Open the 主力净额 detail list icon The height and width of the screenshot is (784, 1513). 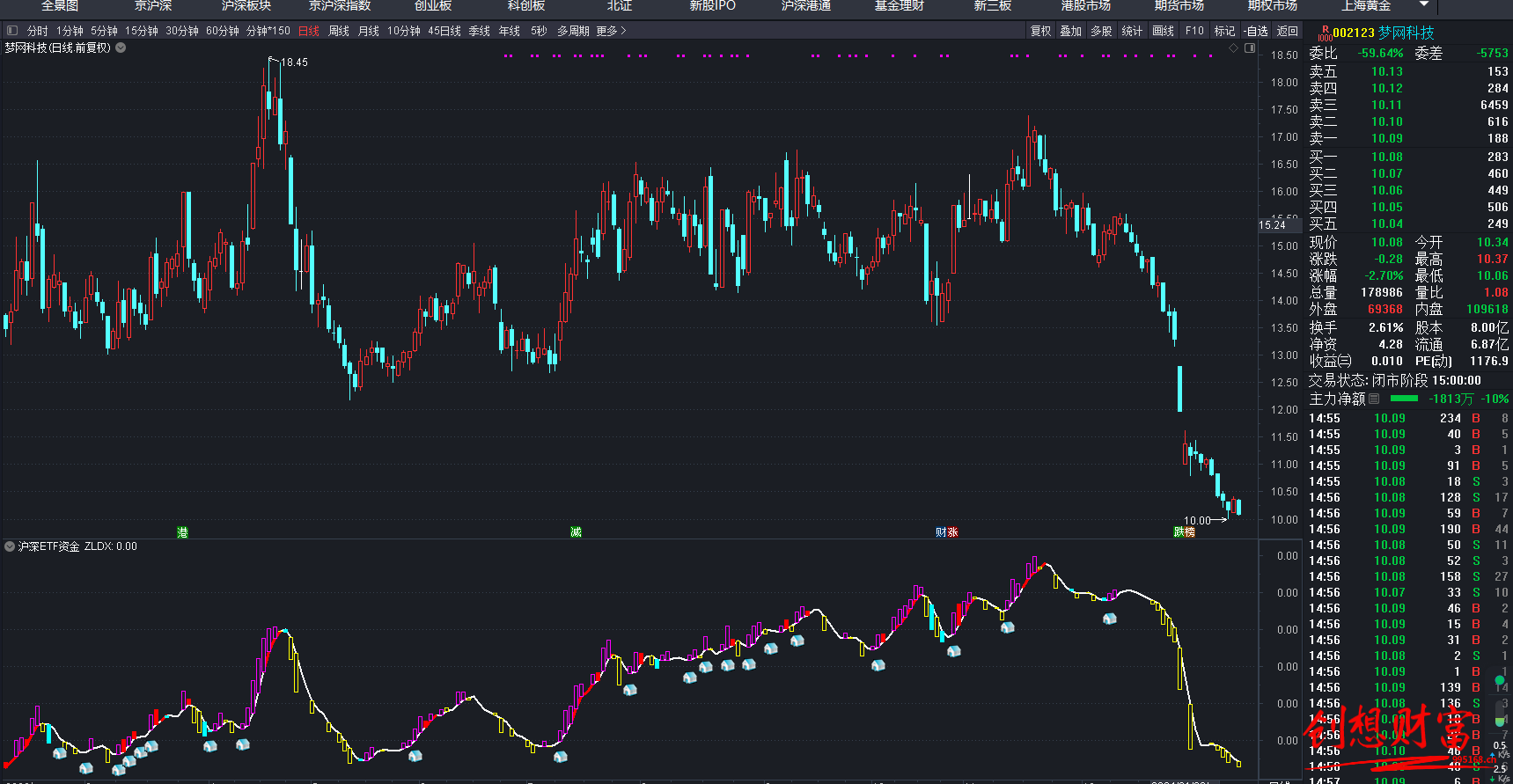(x=1374, y=399)
